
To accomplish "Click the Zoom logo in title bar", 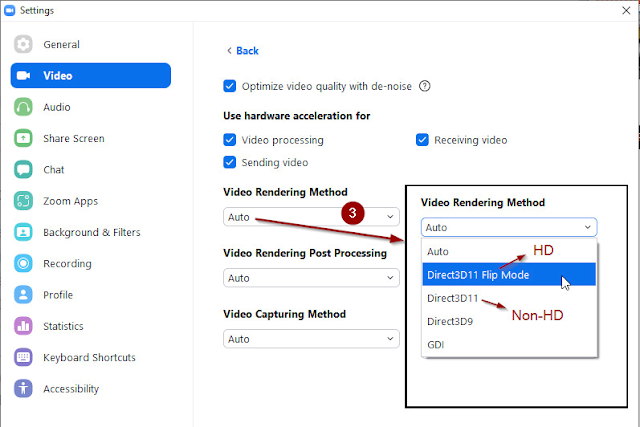I will coord(9,10).
